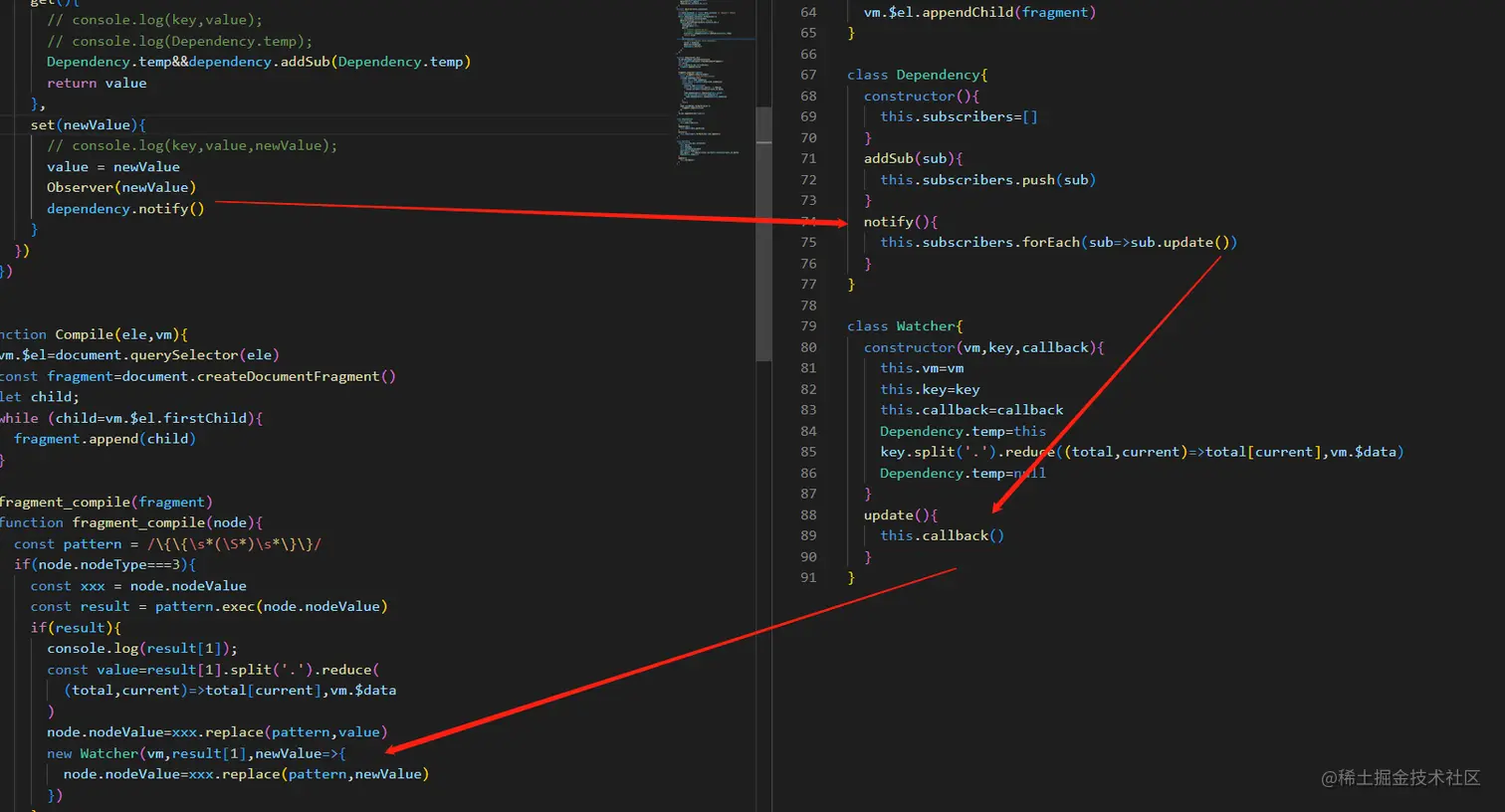Click the fragment.append(child) line
The width and height of the screenshot is (1505, 812).
(105, 438)
